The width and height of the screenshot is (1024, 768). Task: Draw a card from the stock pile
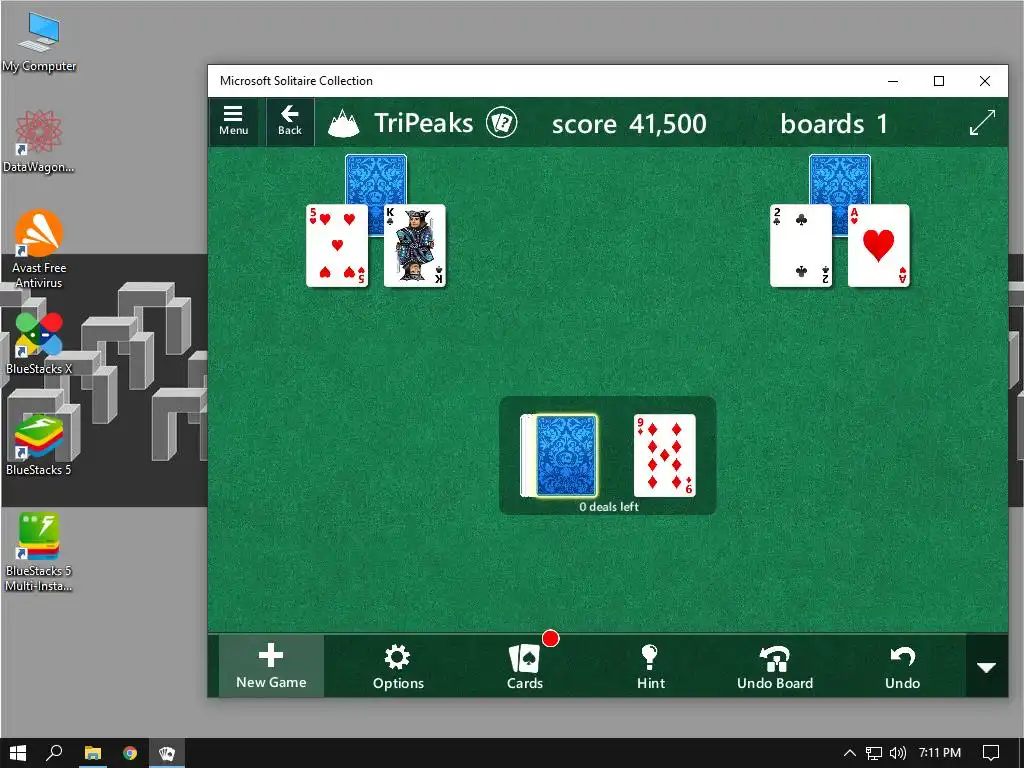[x=566, y=455]
